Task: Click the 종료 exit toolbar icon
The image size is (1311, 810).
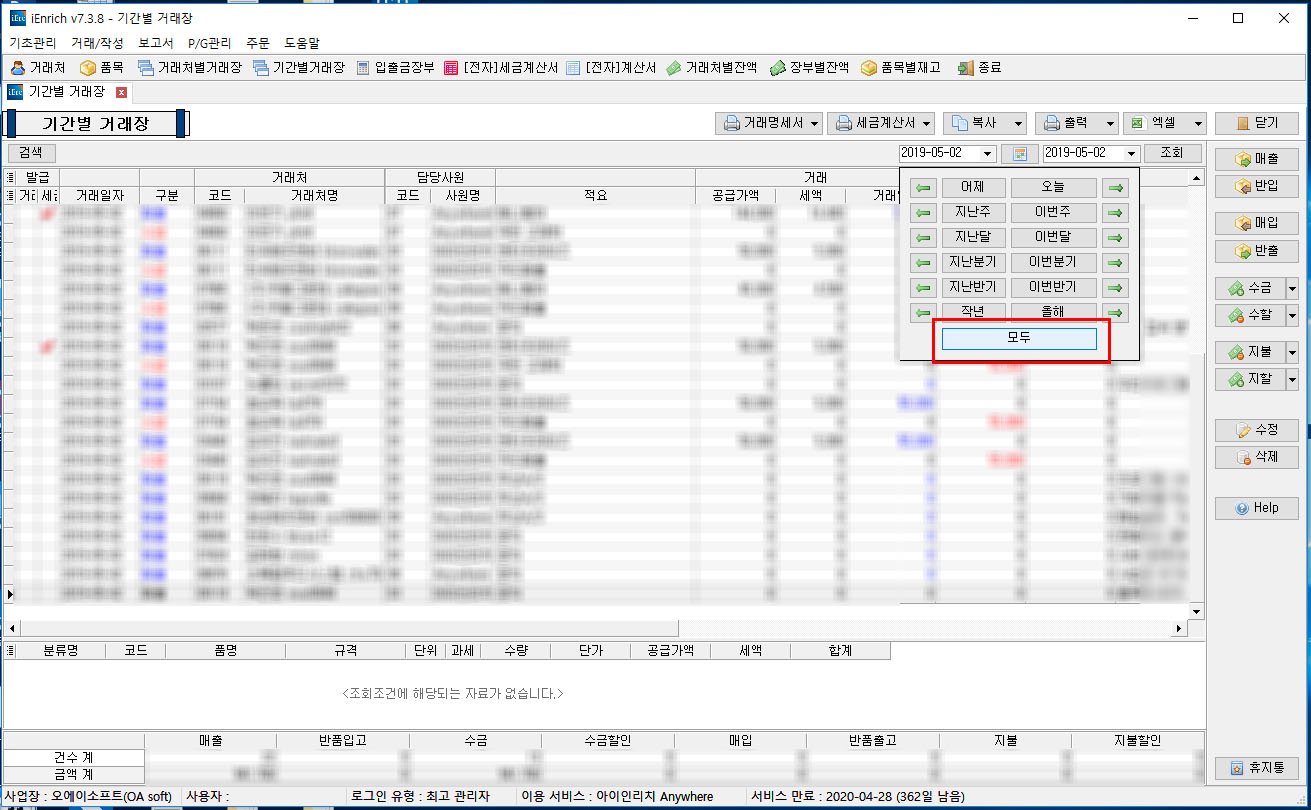Action: (x=979, y=68)
